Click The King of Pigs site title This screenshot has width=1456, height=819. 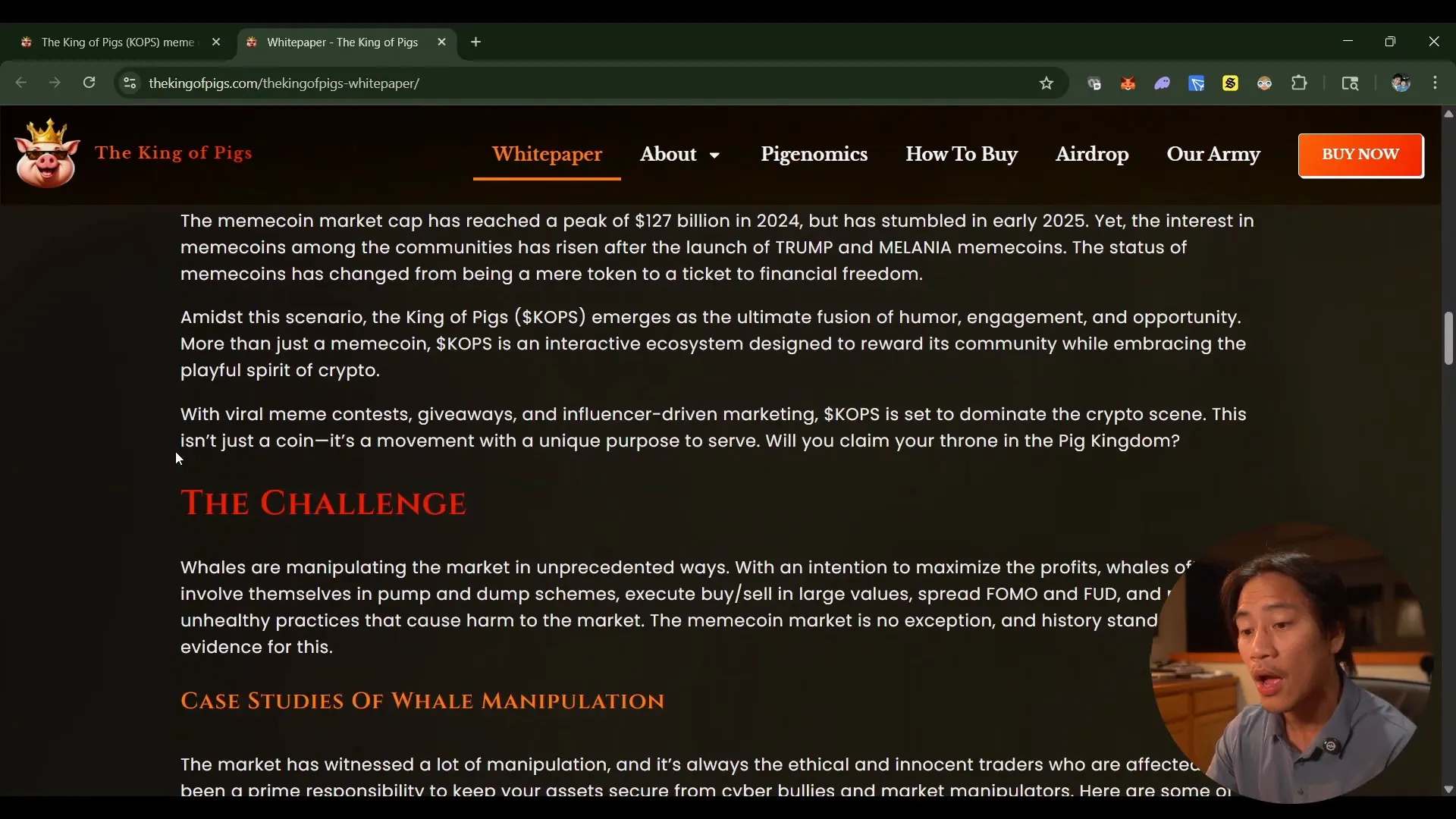click(x=174, y=153)
